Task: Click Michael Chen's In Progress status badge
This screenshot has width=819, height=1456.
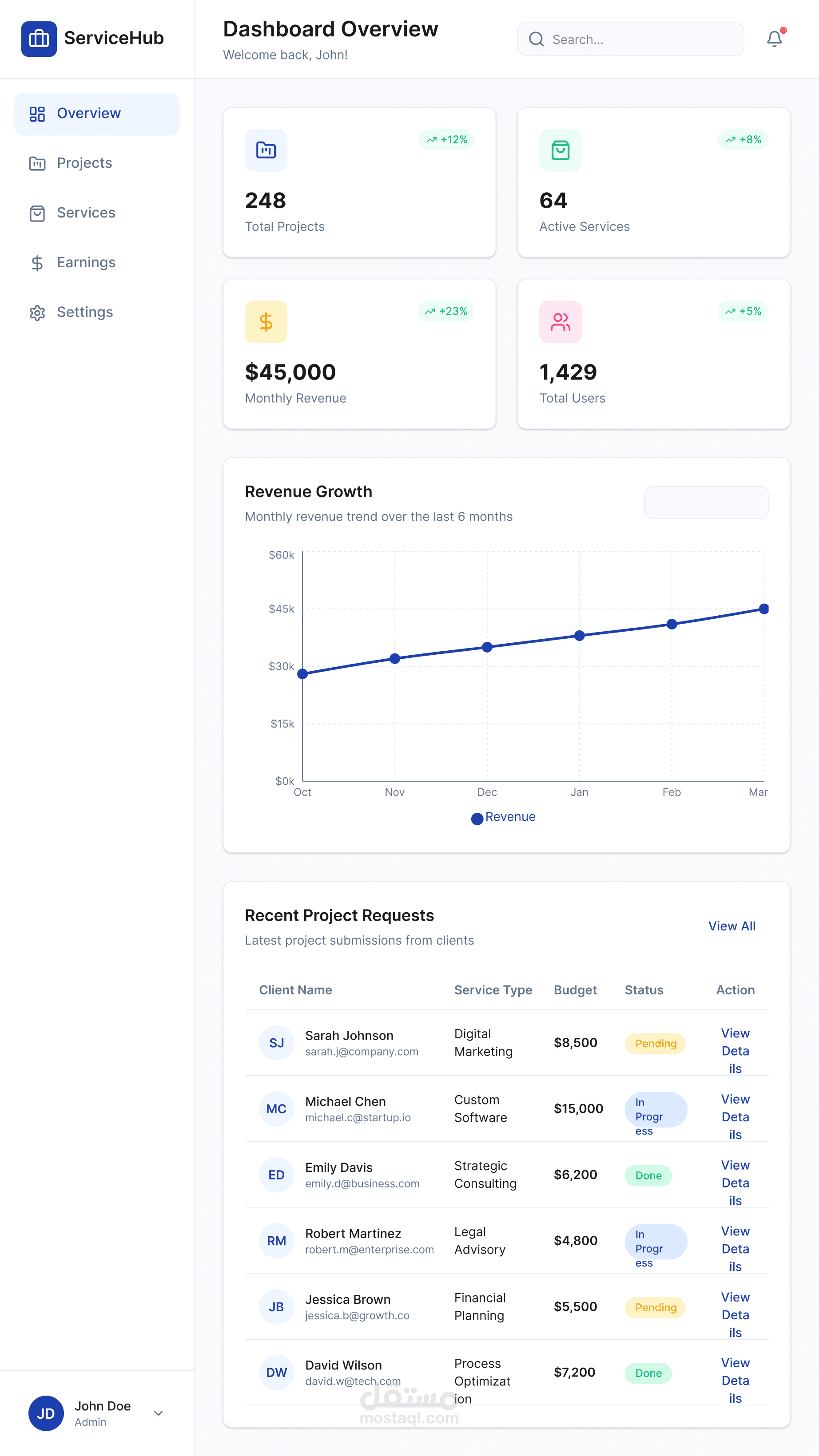Action: click(656, 1109)
